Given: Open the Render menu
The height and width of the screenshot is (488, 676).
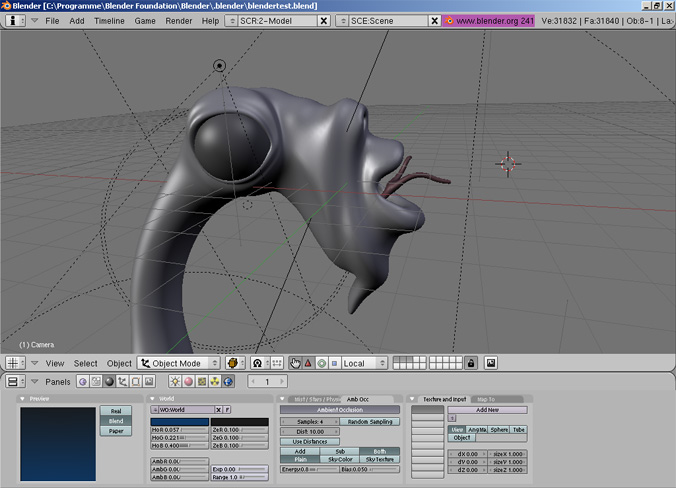Looking at the screenshot, I should [x=178, y=21].
